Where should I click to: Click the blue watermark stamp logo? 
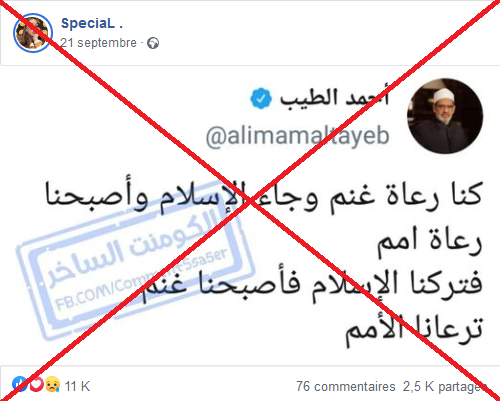pos(135,260)
